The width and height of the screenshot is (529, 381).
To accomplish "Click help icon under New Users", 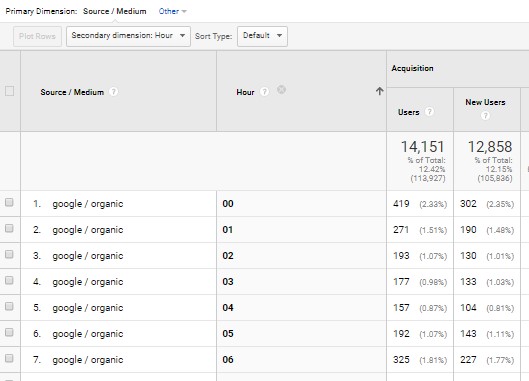I will [x=485, y=116].
